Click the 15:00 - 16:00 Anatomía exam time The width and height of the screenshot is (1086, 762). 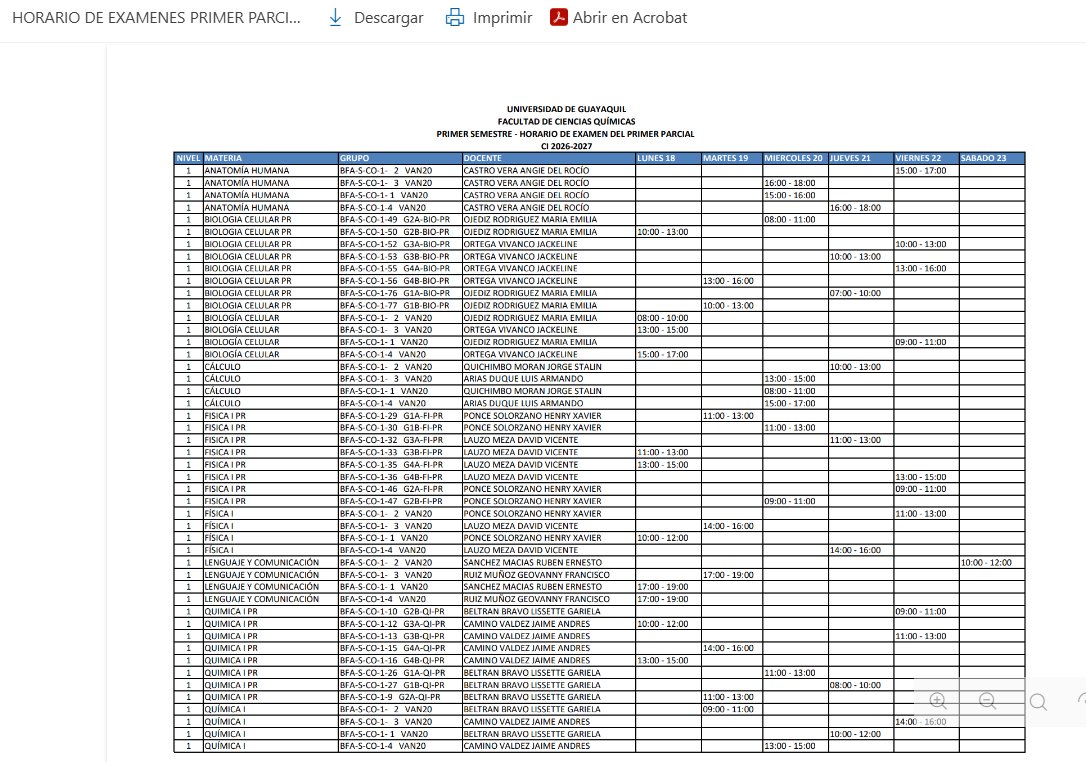coord(790,195)
